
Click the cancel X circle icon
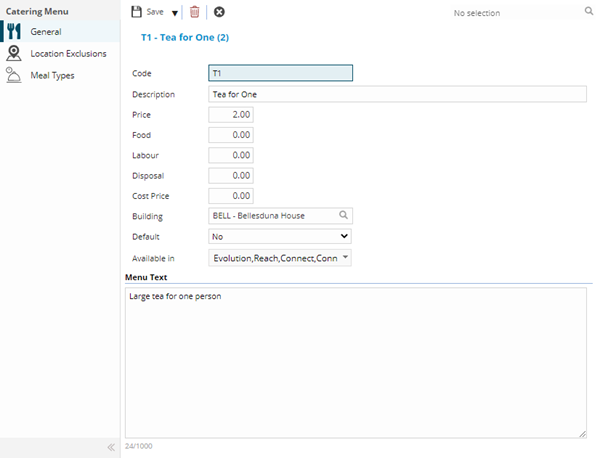click(219, 12)
